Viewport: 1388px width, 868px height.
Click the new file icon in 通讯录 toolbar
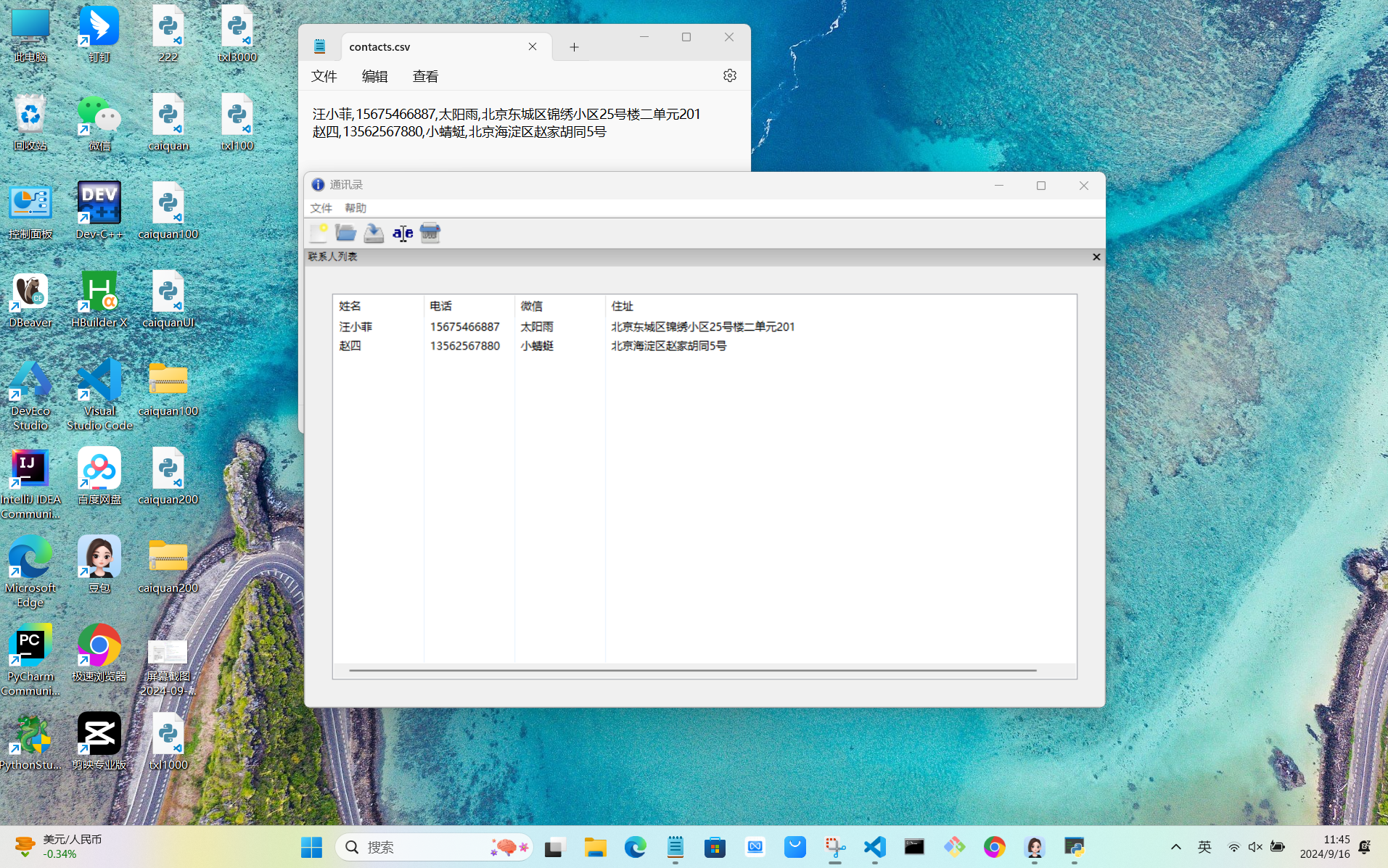click(x=319, y=233)
